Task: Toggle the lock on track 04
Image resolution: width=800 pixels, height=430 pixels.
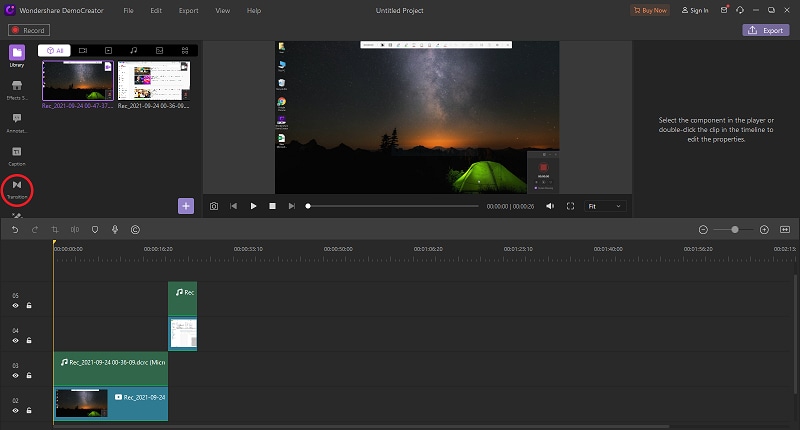Action: click(29, 339)
